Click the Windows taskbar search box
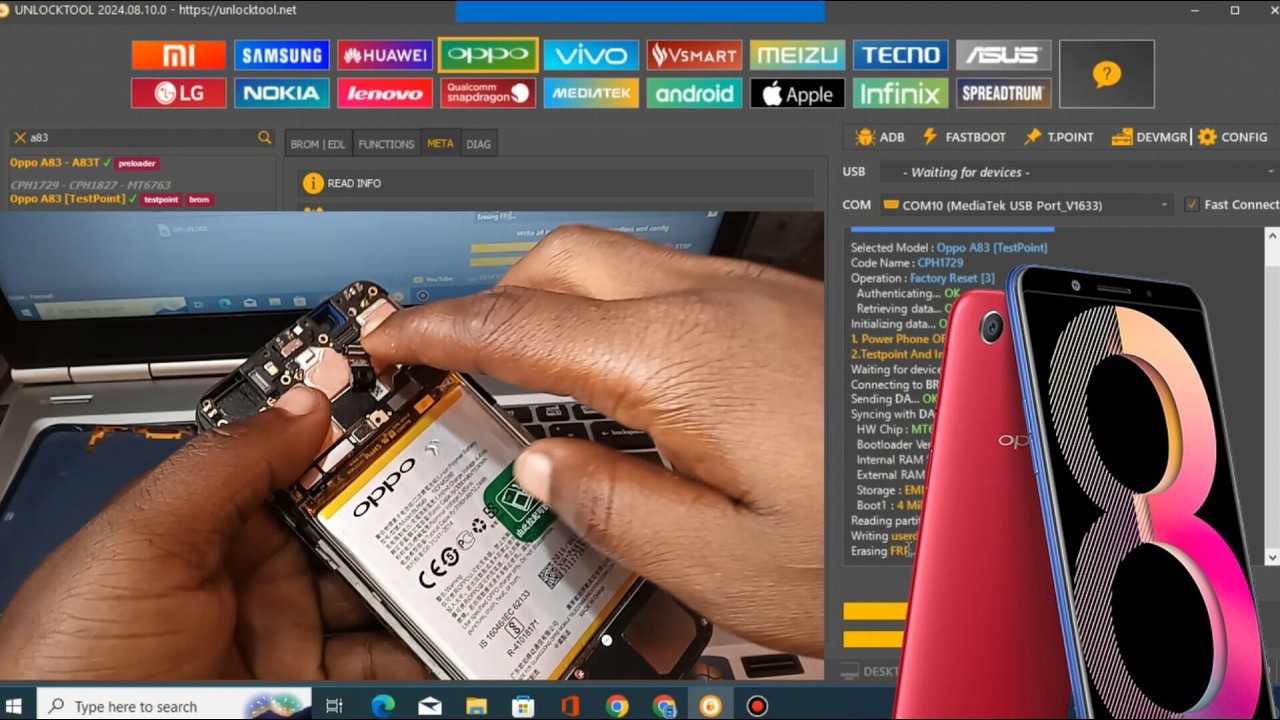 (174, 706)
